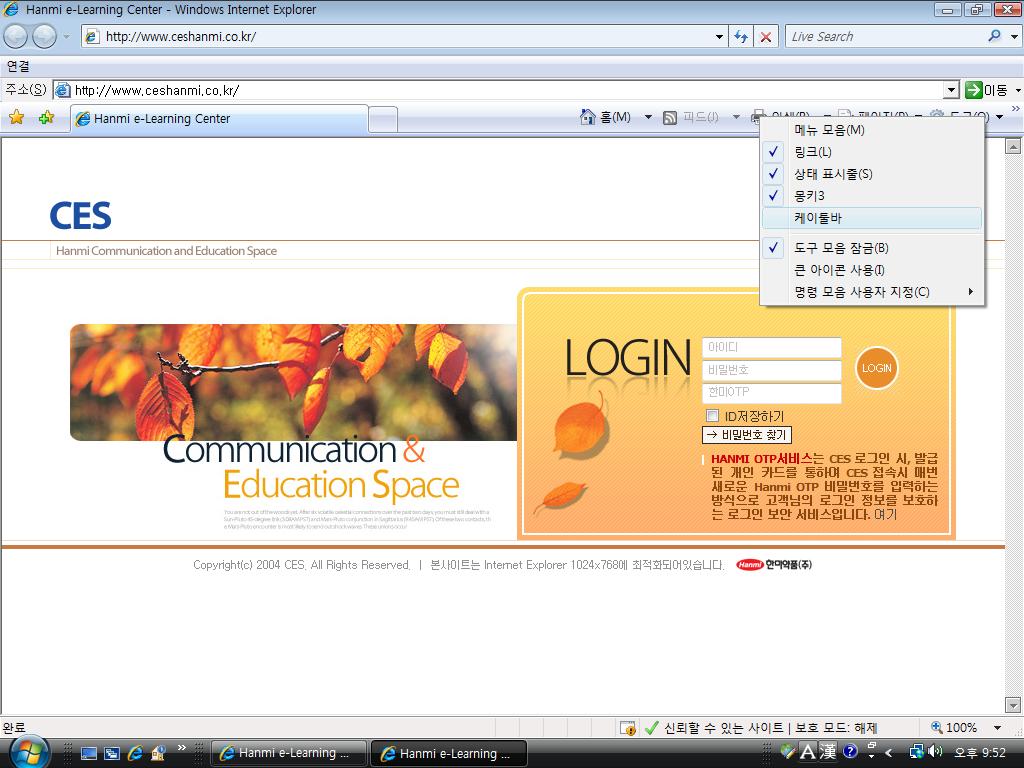Click 비밀번호 찾기 find password button
Viewport: 1024px width, 768px height.
[747, 435]
